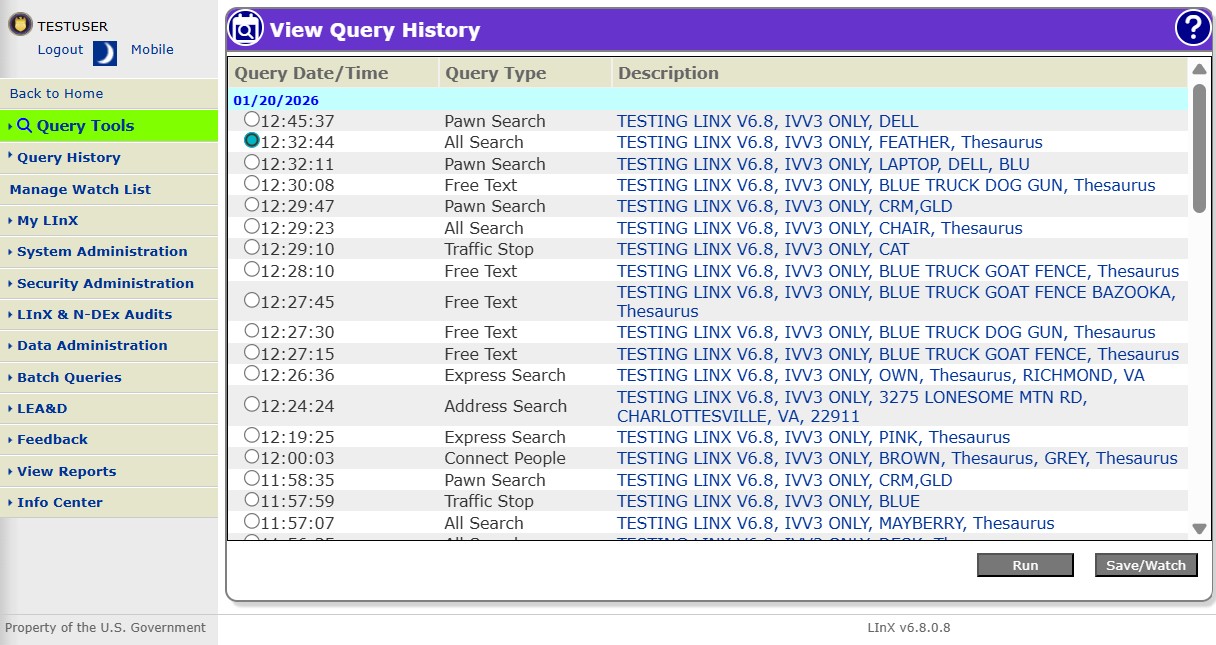Select the 12:30:08 Free Text radio button

(x=252, y=184)
